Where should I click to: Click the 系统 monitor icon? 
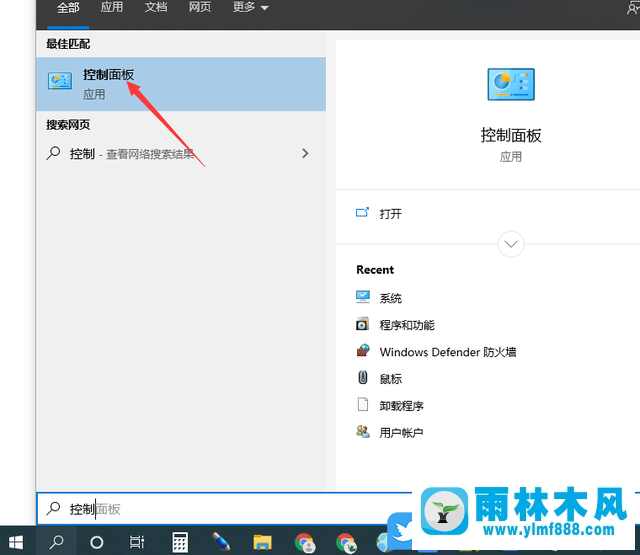click(x=362, y=297)
